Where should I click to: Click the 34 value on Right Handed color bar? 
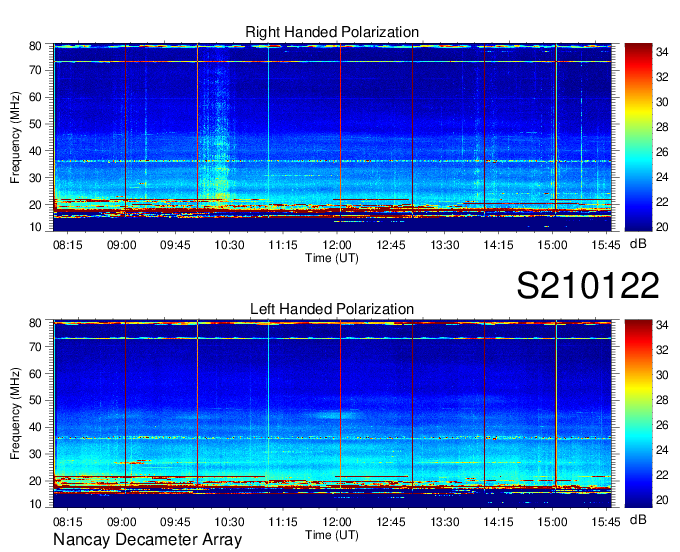662,52
